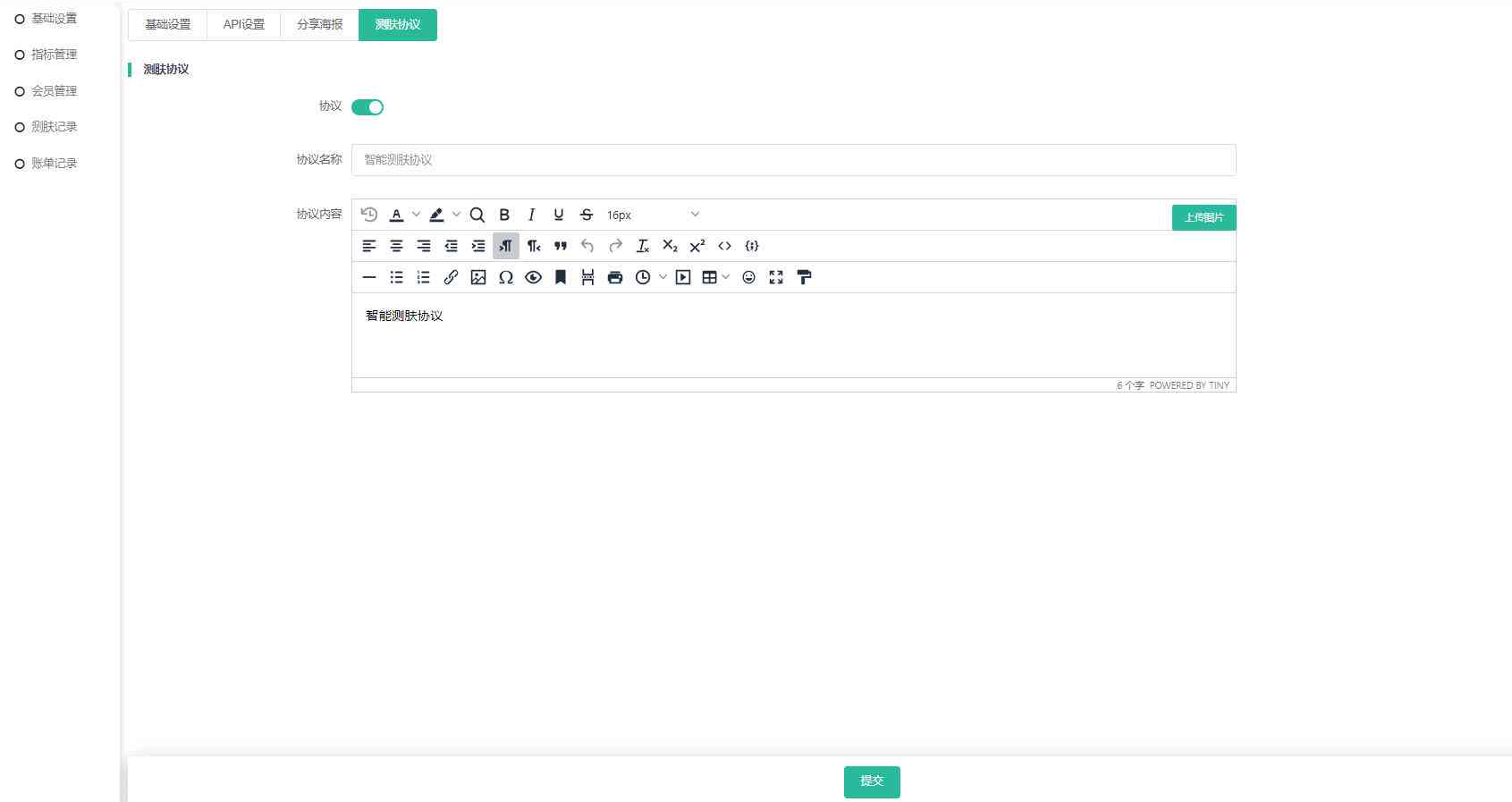Create a numbered list
The width and height of the screenshot is (1512, 802).
[x=424, y=277]
